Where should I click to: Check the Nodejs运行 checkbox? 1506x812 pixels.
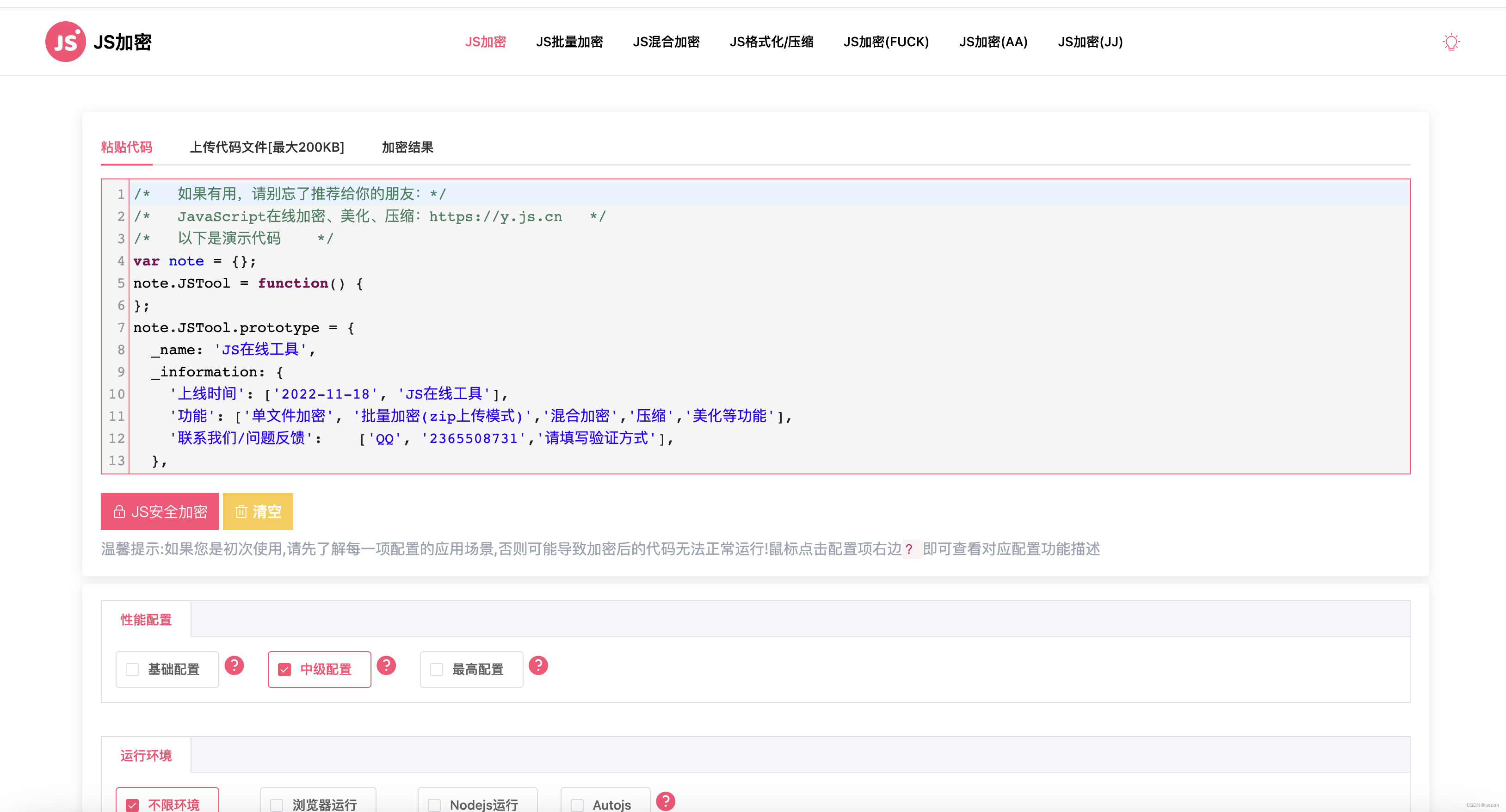click(434, 805)
